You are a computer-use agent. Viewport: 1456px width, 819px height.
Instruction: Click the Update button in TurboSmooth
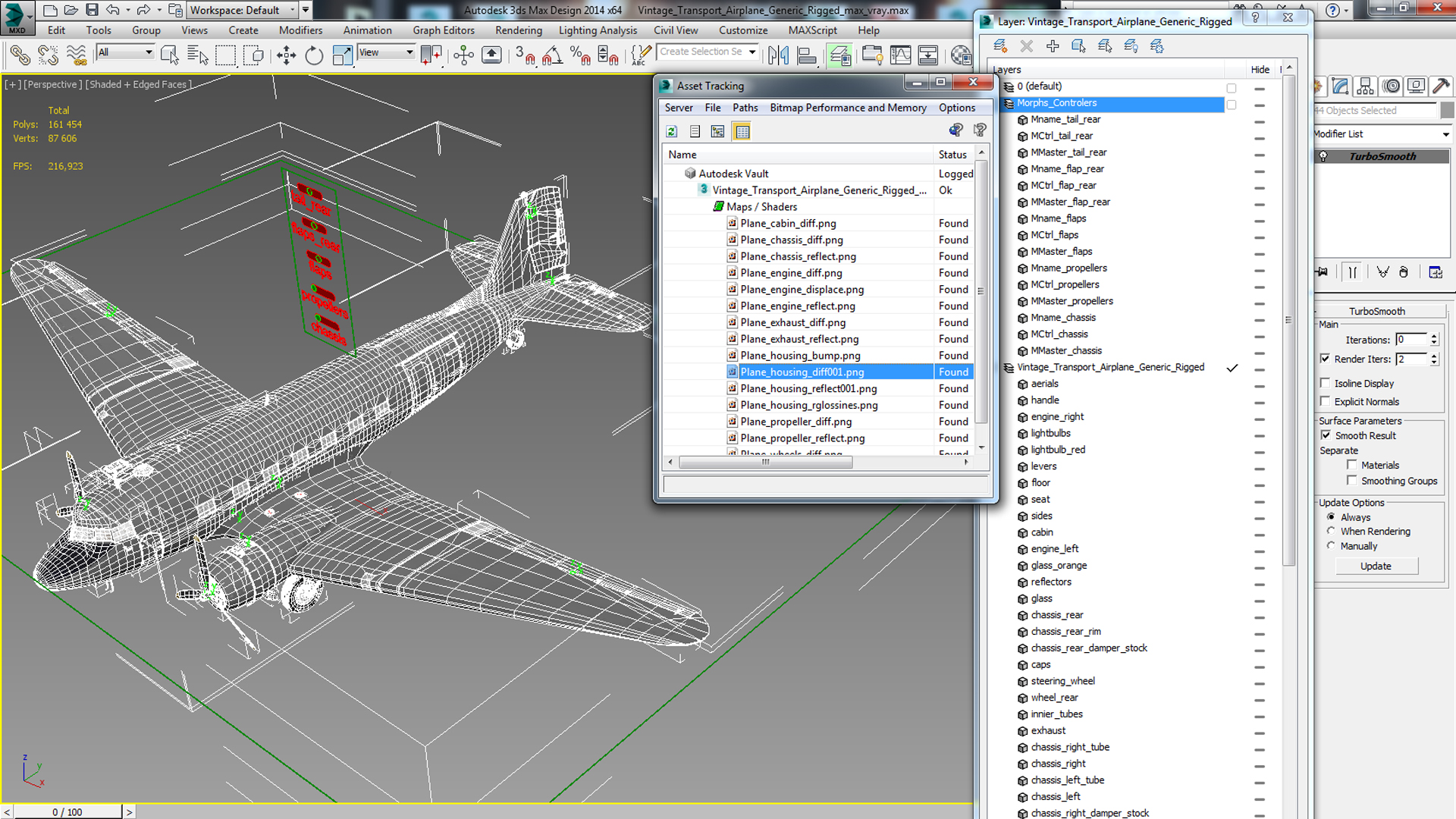(x=1376, y=566)
